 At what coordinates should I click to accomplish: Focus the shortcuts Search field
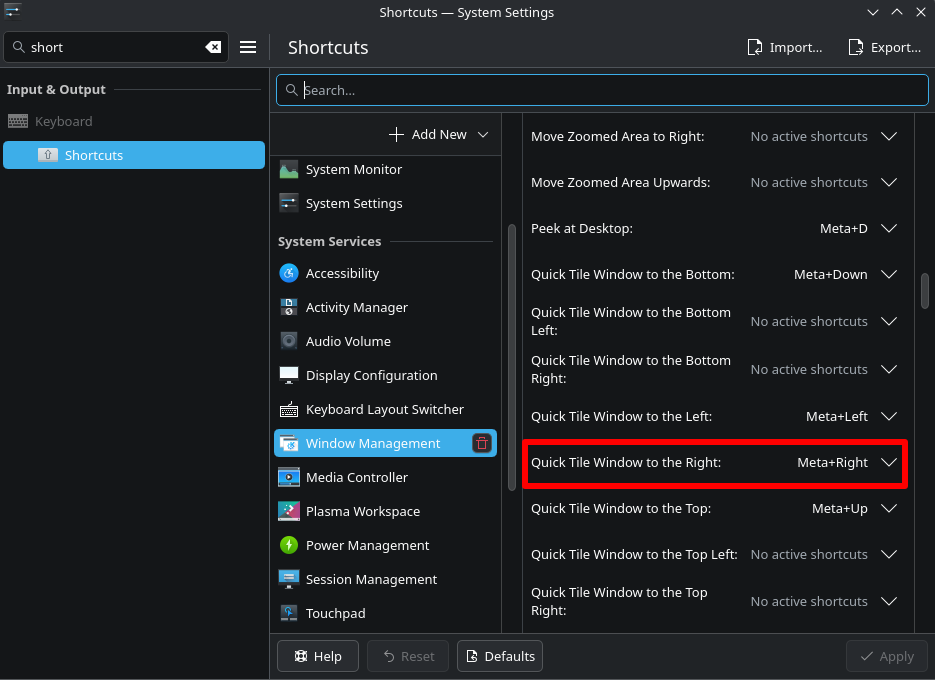pos(600,90)
